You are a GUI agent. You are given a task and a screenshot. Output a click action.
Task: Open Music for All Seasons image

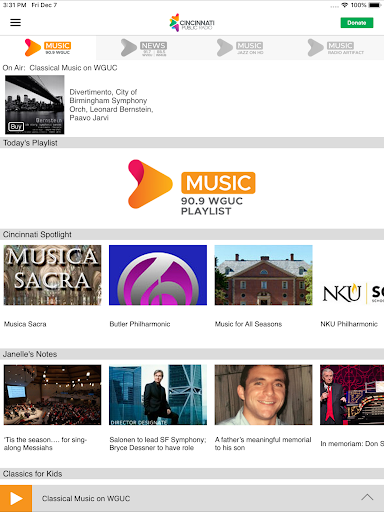(x=263, y=275)
